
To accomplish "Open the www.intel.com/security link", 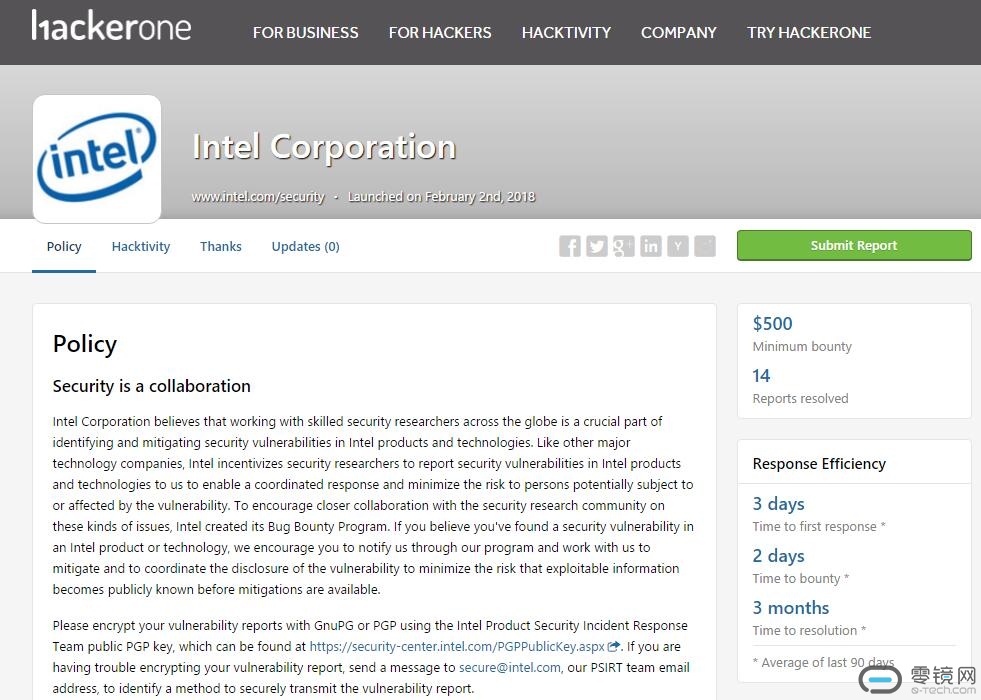I will pyautogui.click(x=258, y=197).
